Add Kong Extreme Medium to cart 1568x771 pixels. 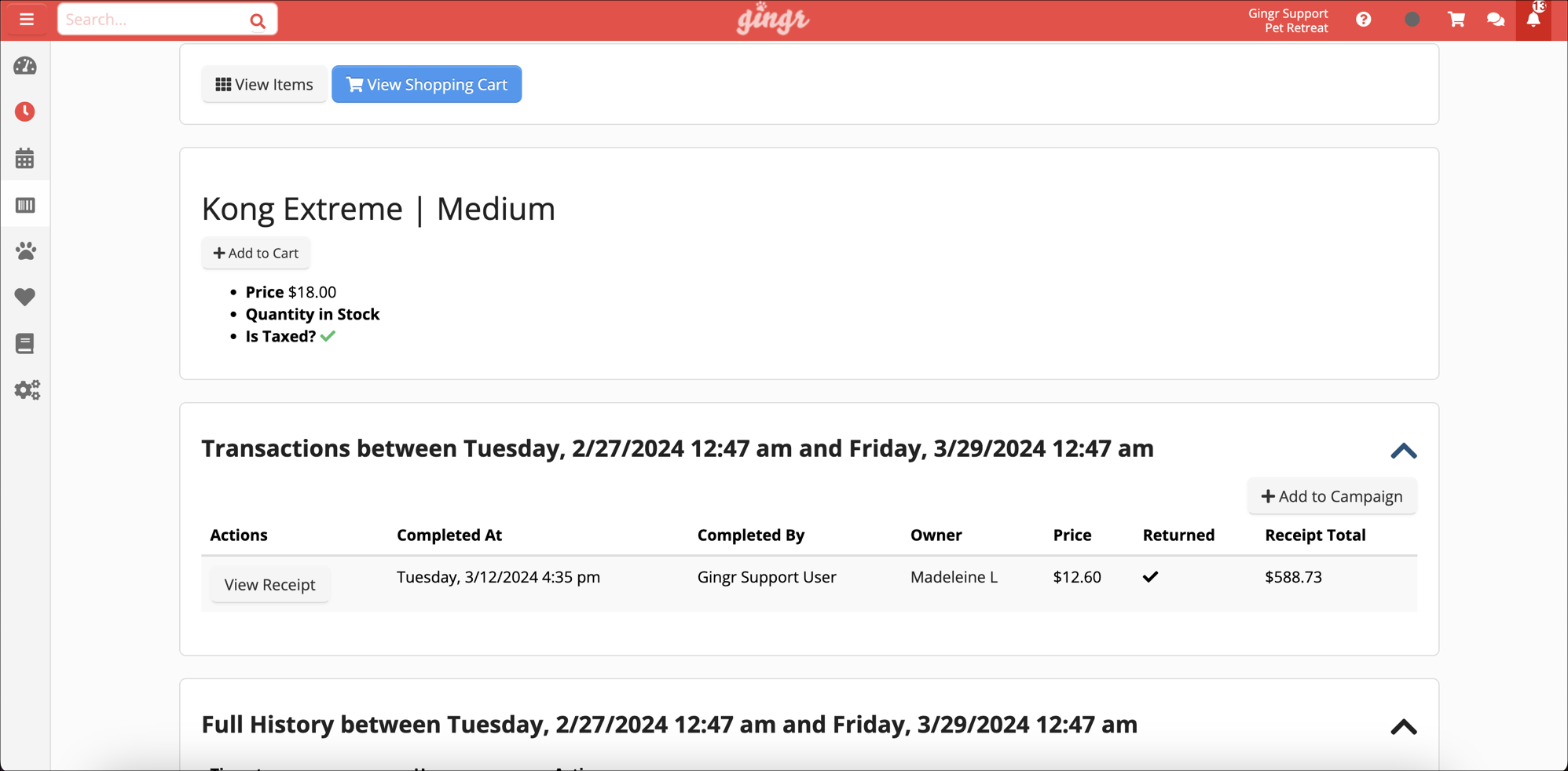click(256, 253)
